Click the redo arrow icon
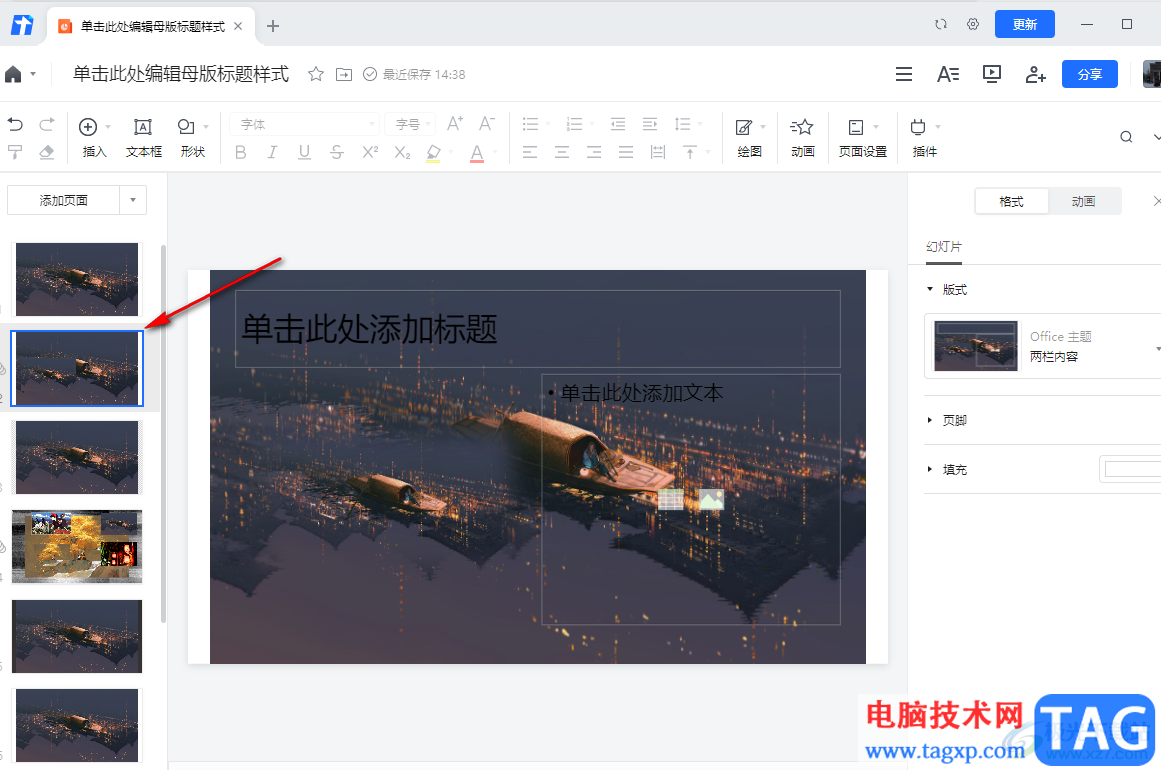The width and height of the screenshot is (1161, 770). point(47,124)
